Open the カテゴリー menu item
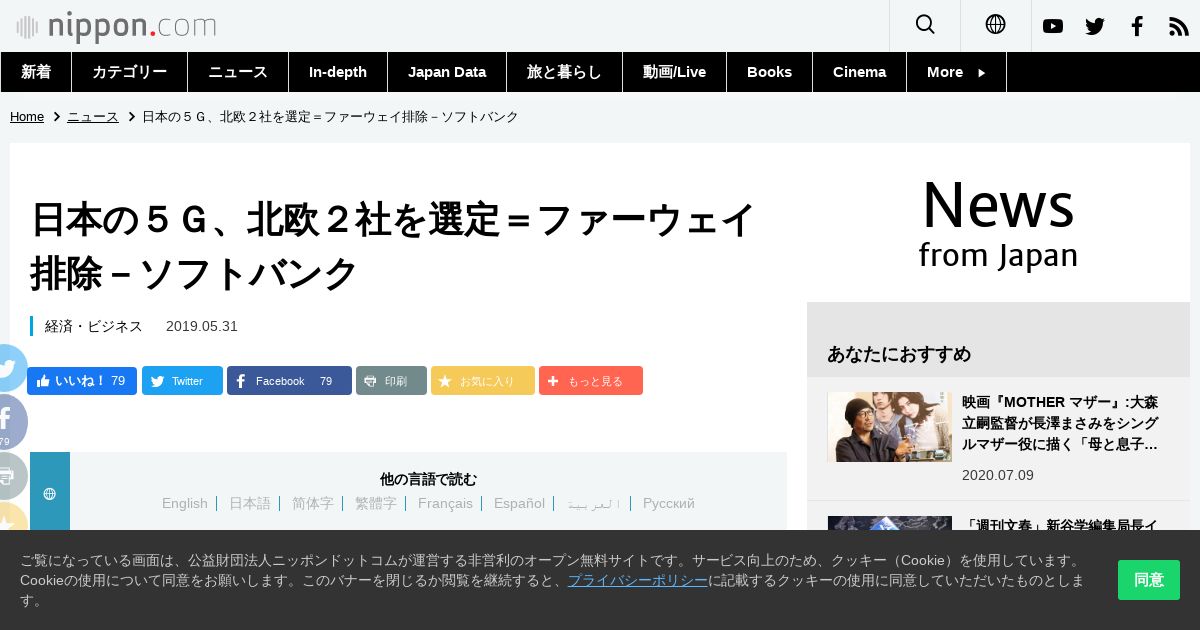Image resolution: width=1200 pixels, height=630 pixels. pos(130,72)
